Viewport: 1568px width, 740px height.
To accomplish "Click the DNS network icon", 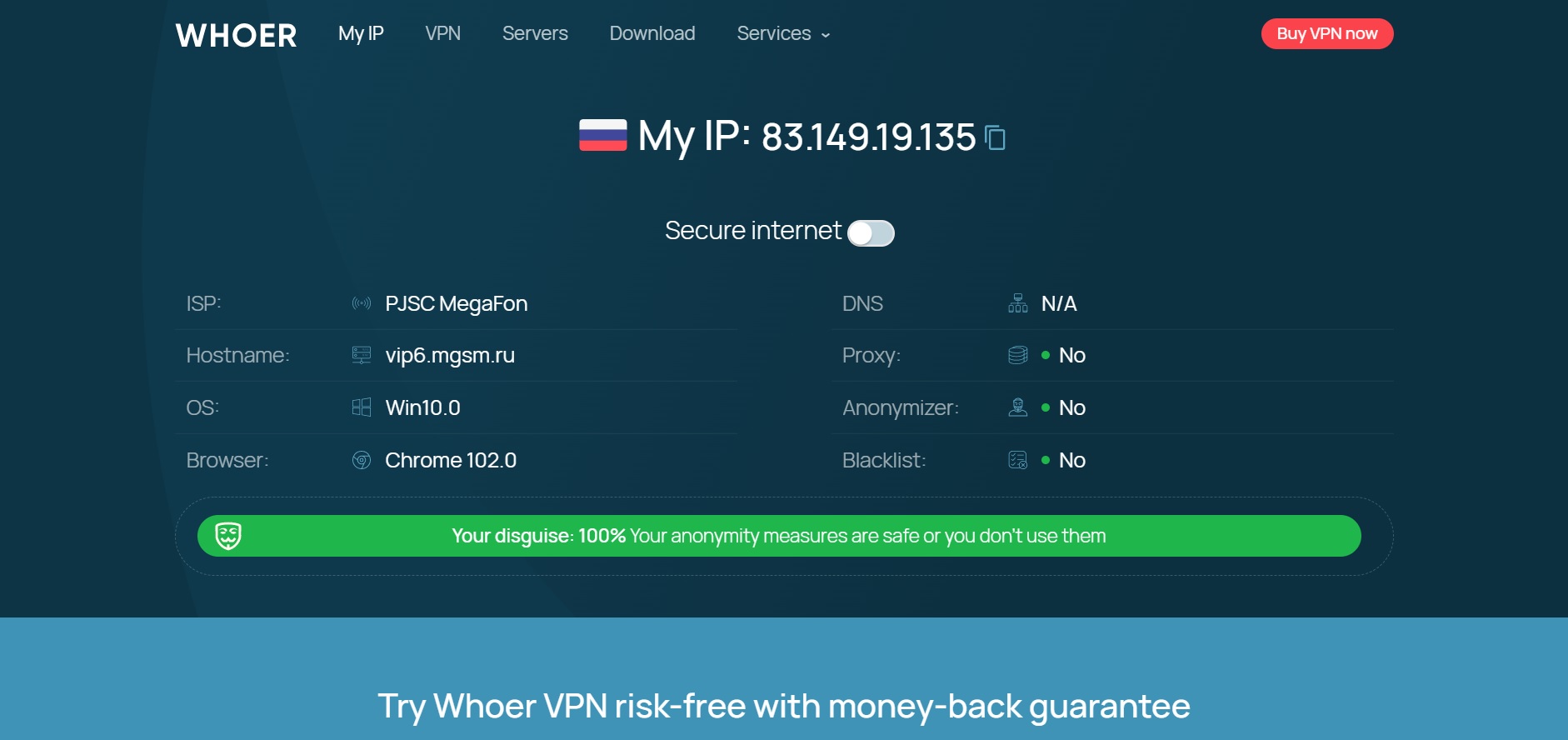I will click(x=1017, y=303).
